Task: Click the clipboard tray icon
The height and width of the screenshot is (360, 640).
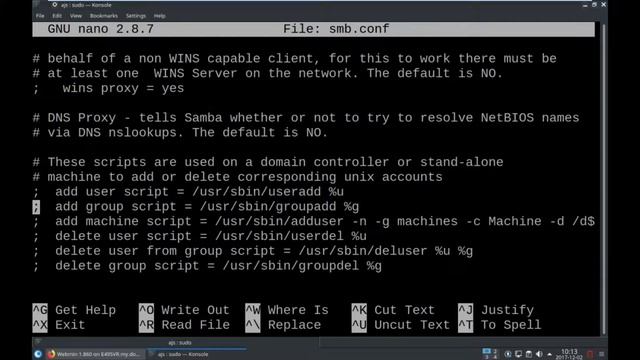Action: [529, 354]
